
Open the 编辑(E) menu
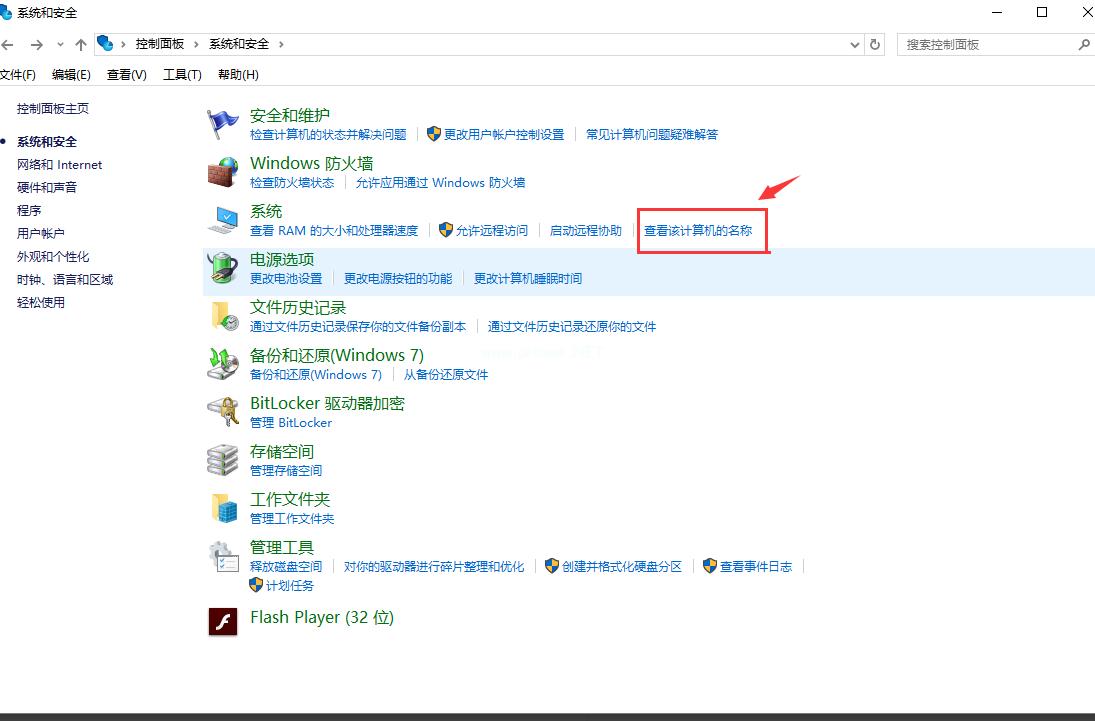71,75
